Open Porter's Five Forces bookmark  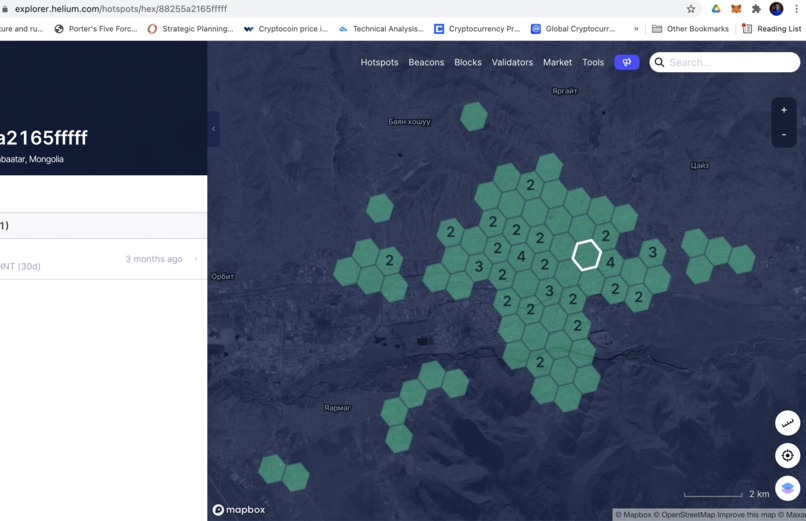96,29
